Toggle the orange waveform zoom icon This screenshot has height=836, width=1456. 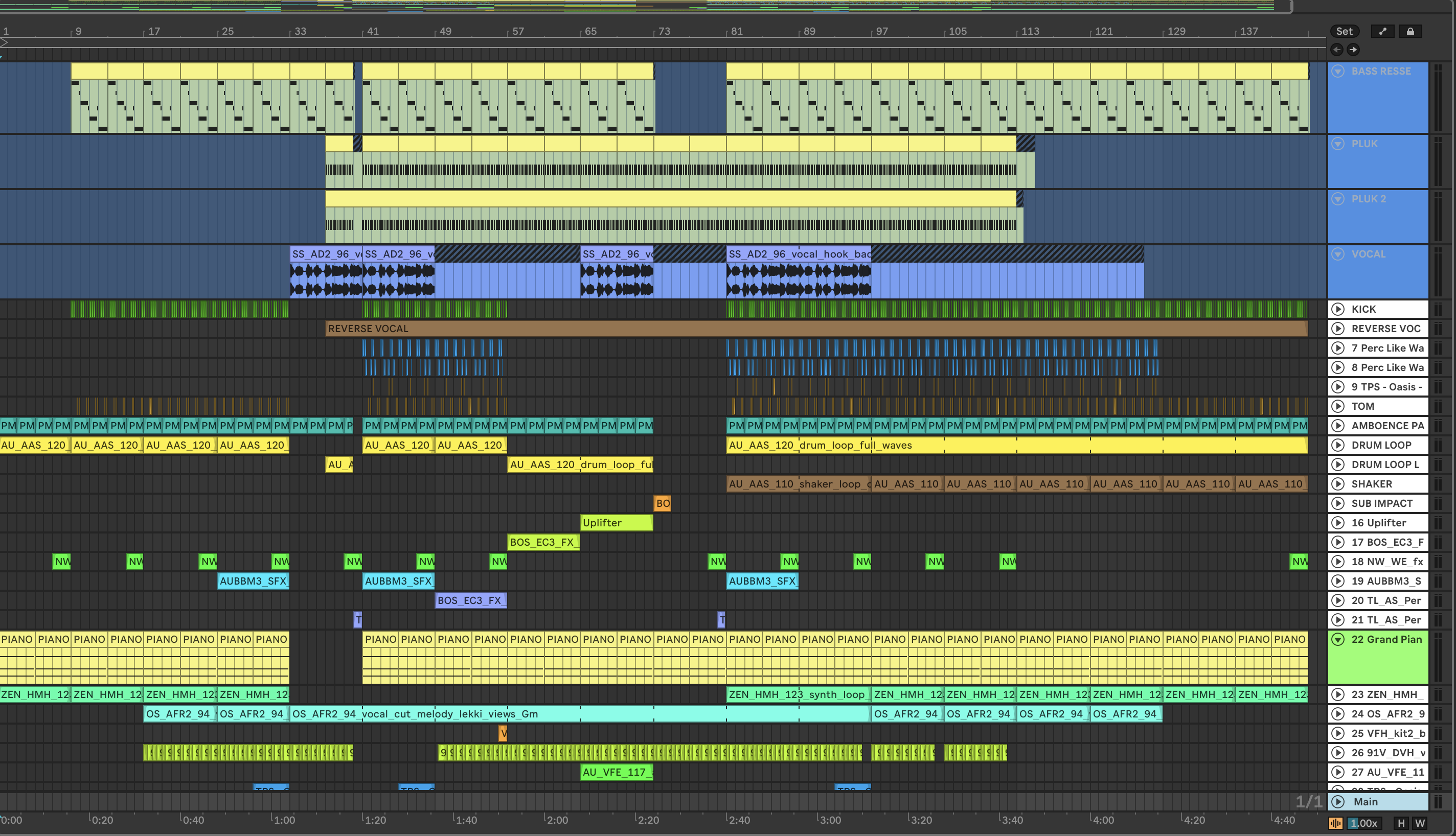click(x=1335, y=823)
